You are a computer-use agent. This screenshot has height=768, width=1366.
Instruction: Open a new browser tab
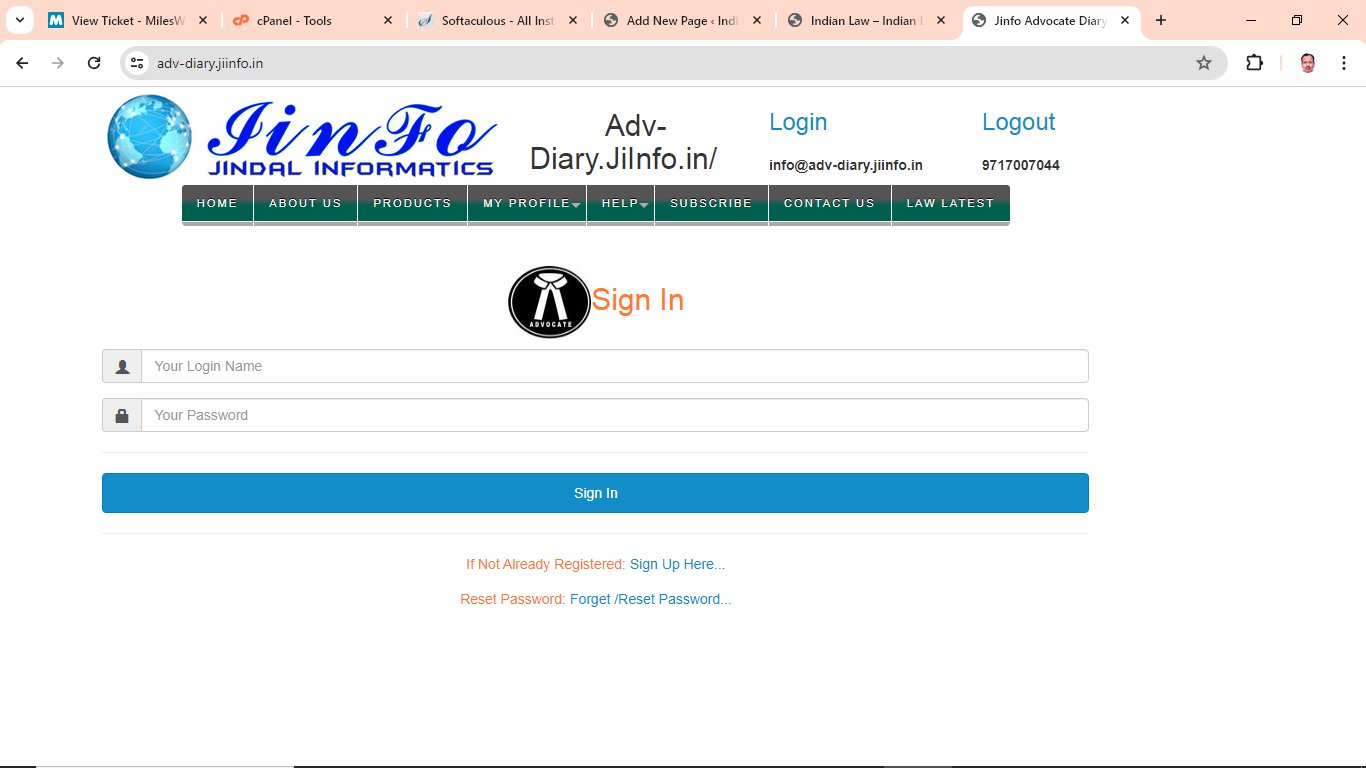click(1161, 20)
